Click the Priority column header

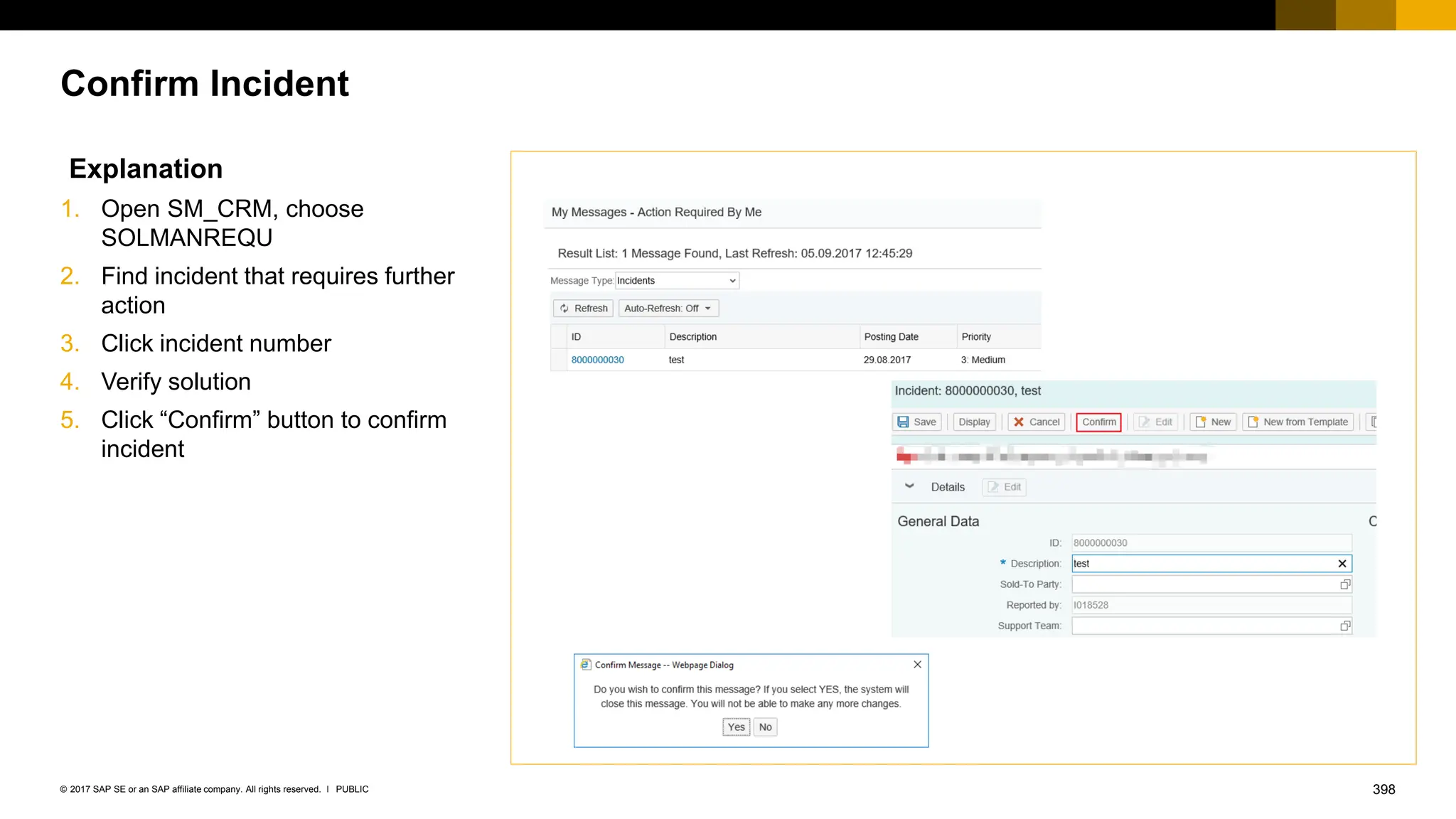pyautogui.click(x=999, y=337)
